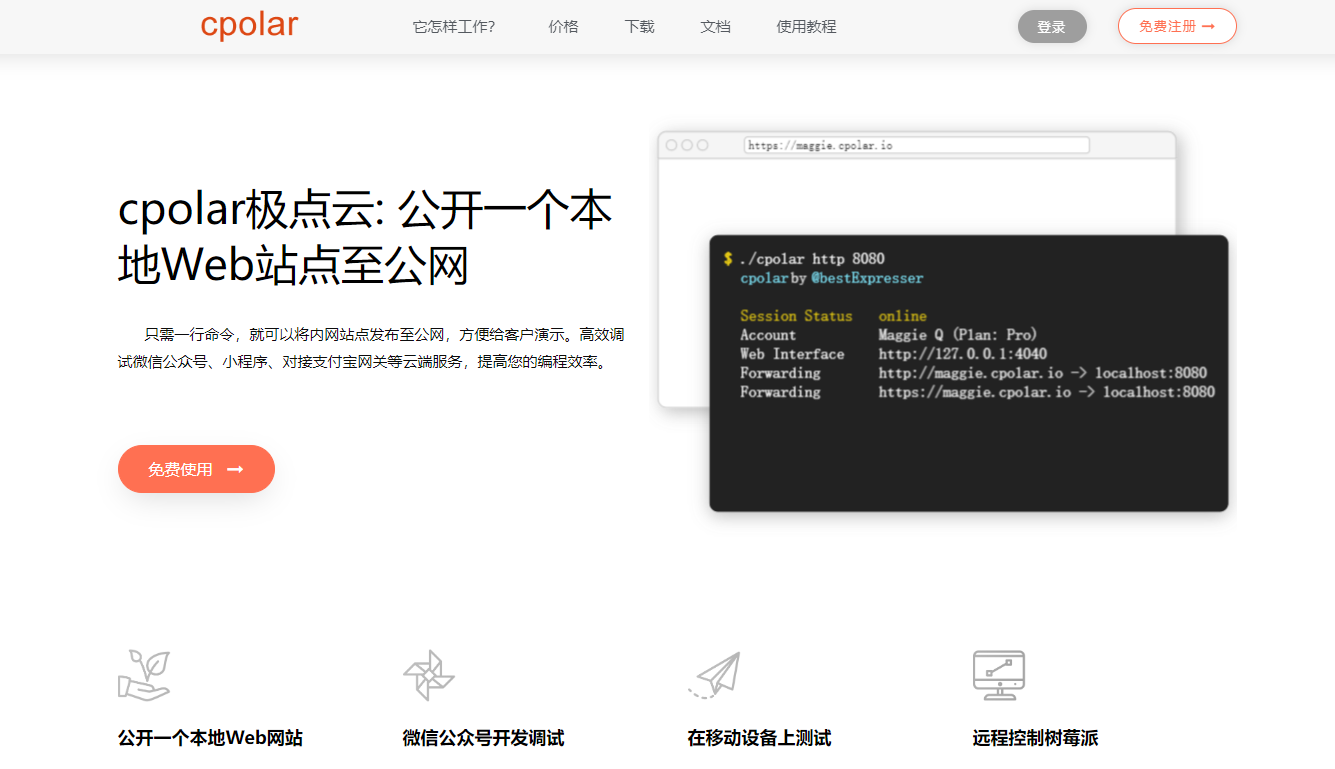Click the @bestExpresser text in terminal
This screenshot has width=1335, height=769.
(x=867, y=278)
